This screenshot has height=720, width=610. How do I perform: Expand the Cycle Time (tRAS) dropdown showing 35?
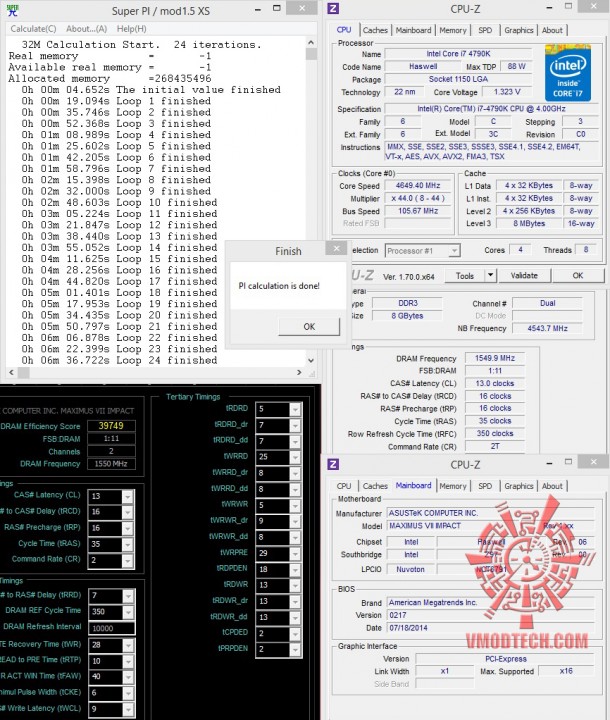[x=128, y=544]
